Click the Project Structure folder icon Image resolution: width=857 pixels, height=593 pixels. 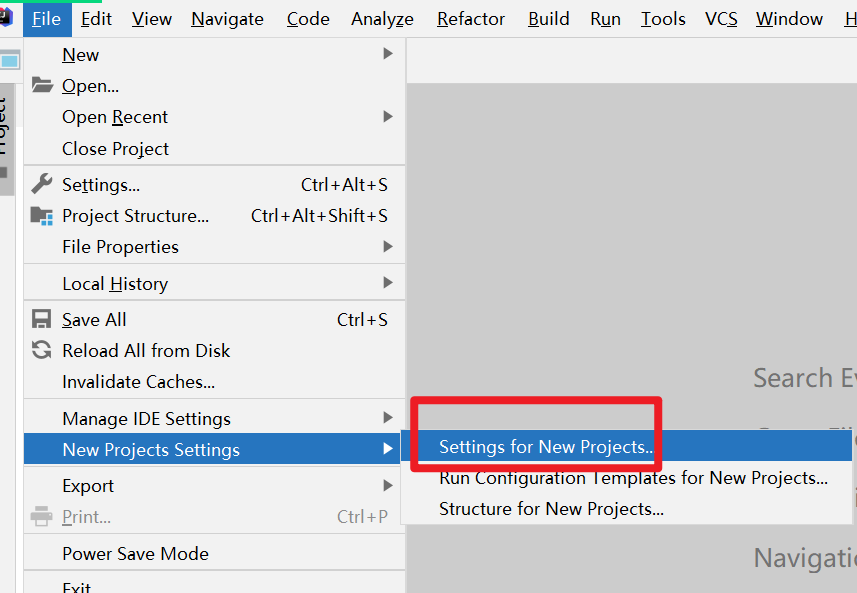click(x=42, y=216)
